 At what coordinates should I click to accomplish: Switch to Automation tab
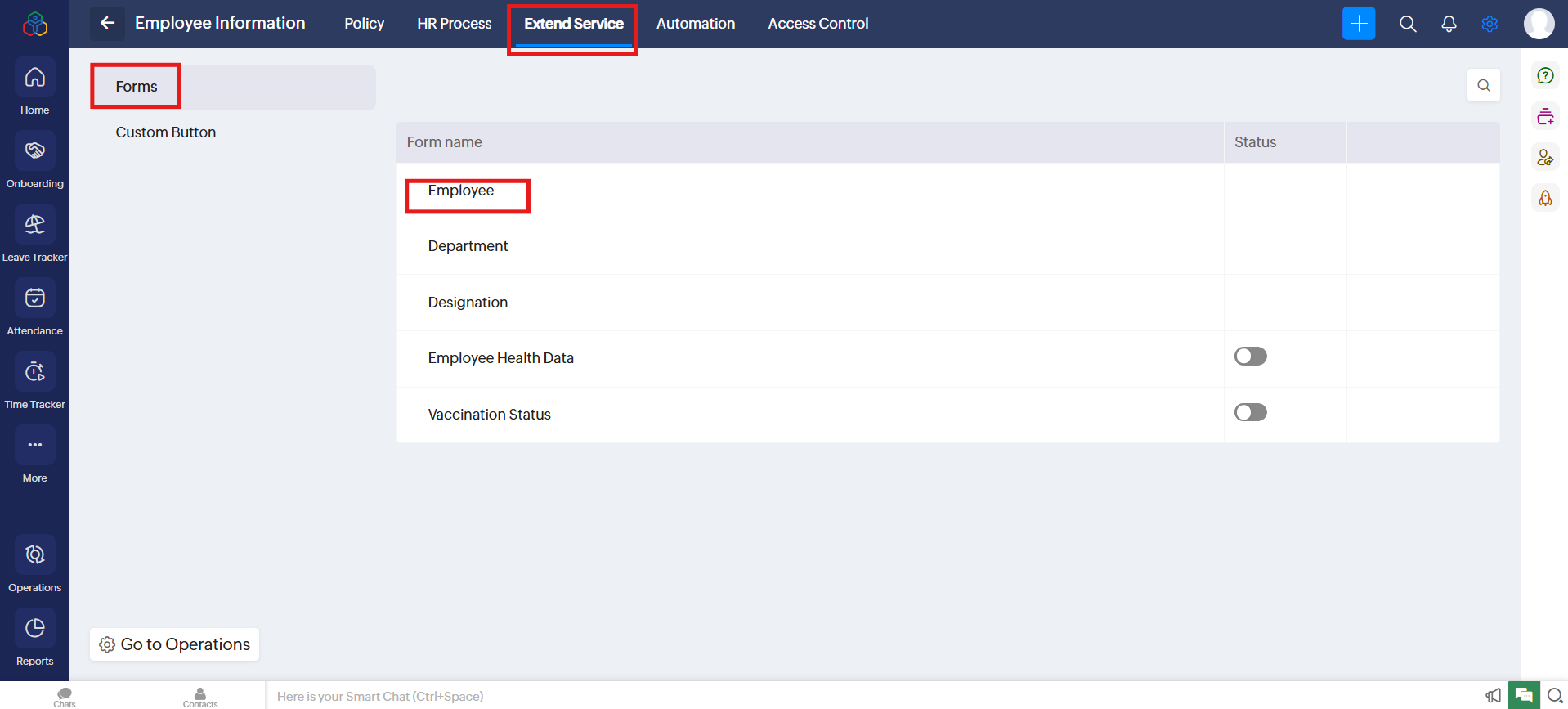coord(695,24)
